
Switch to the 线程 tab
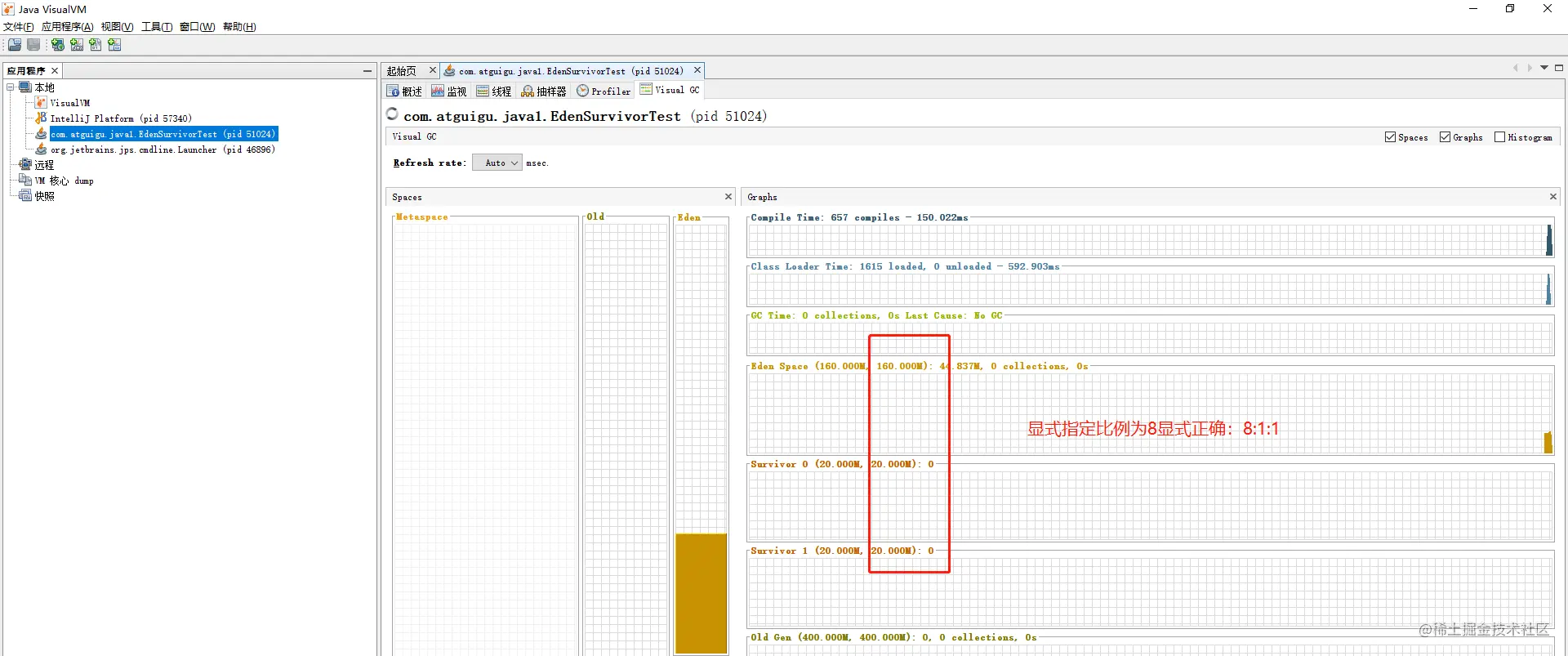point(494,91)
